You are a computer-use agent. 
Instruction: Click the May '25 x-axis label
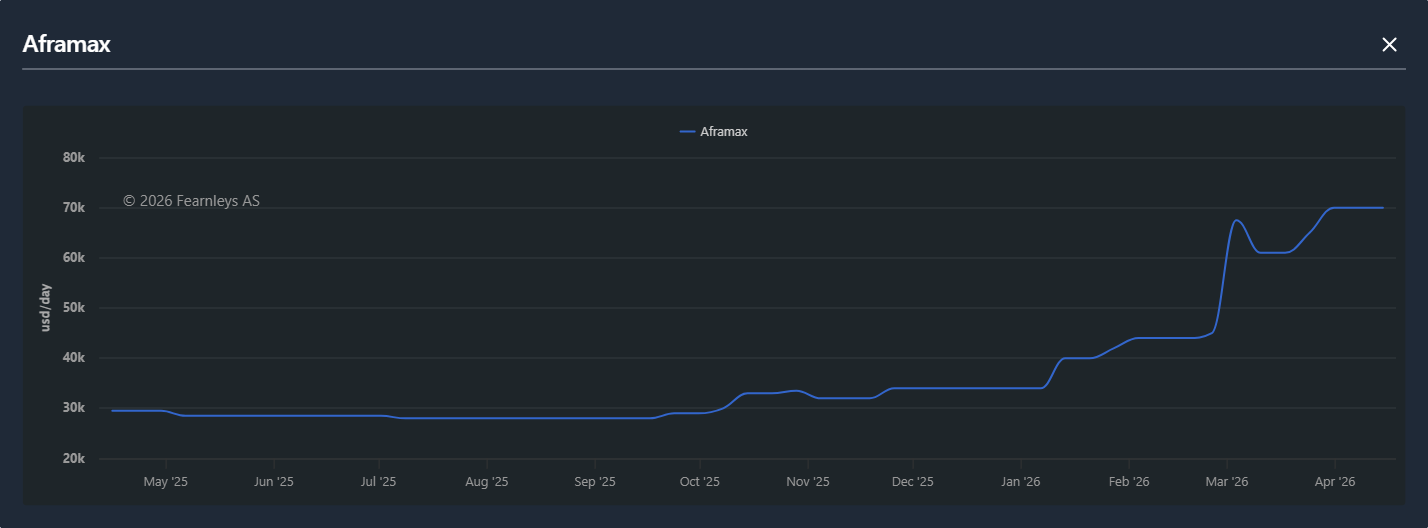click(166, 482)
